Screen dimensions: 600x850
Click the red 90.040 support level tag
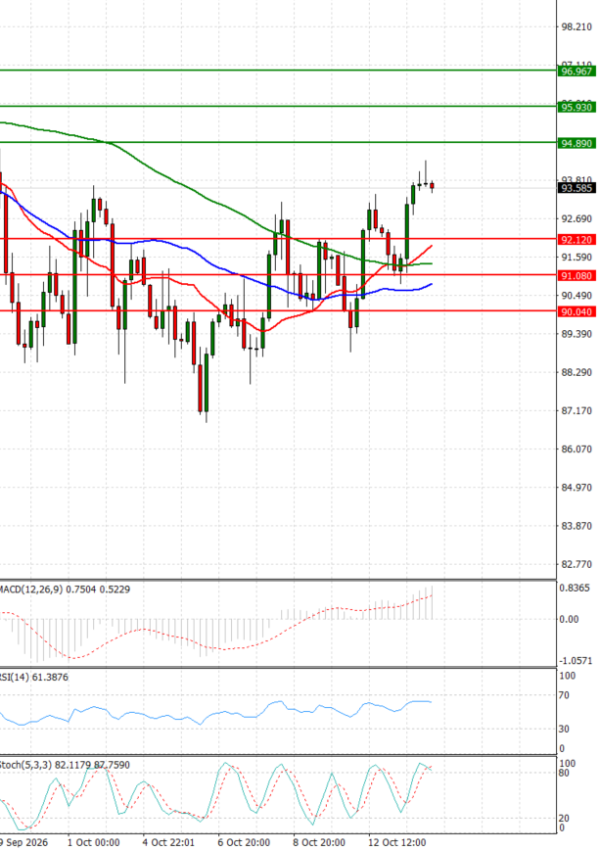577,312
